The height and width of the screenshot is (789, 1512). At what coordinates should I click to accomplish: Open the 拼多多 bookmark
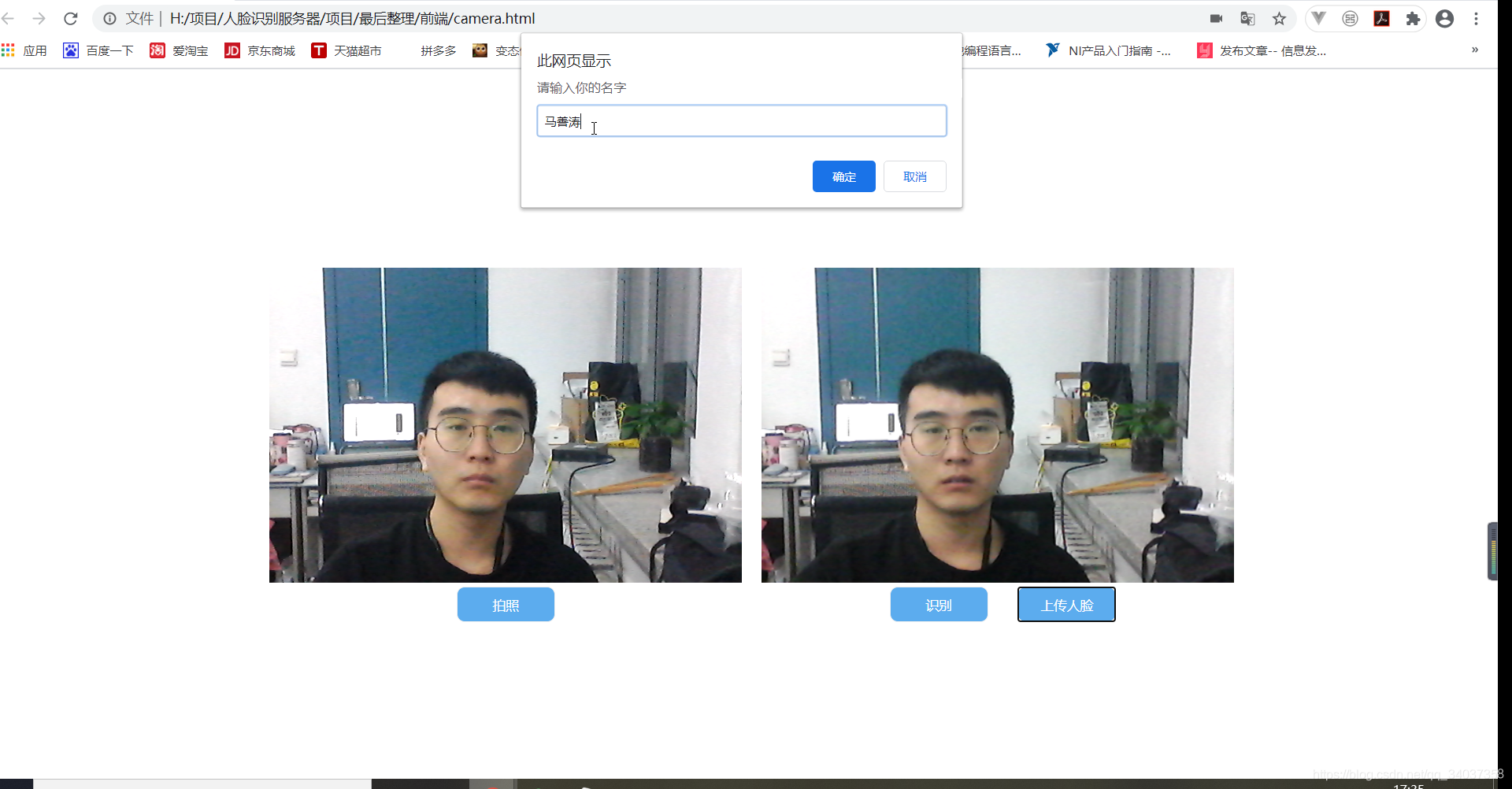pos(438,50)
